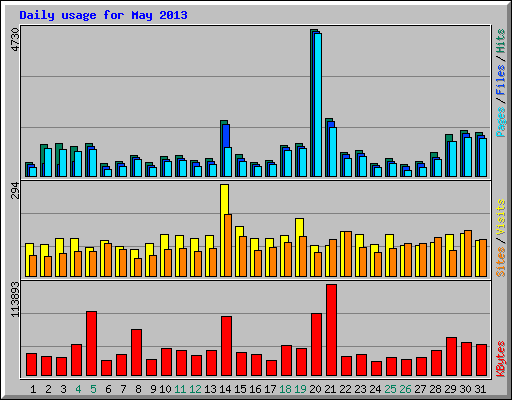Click the "Daily usage for May 2013" title
512x400 pixels.
tap(103, 15)
